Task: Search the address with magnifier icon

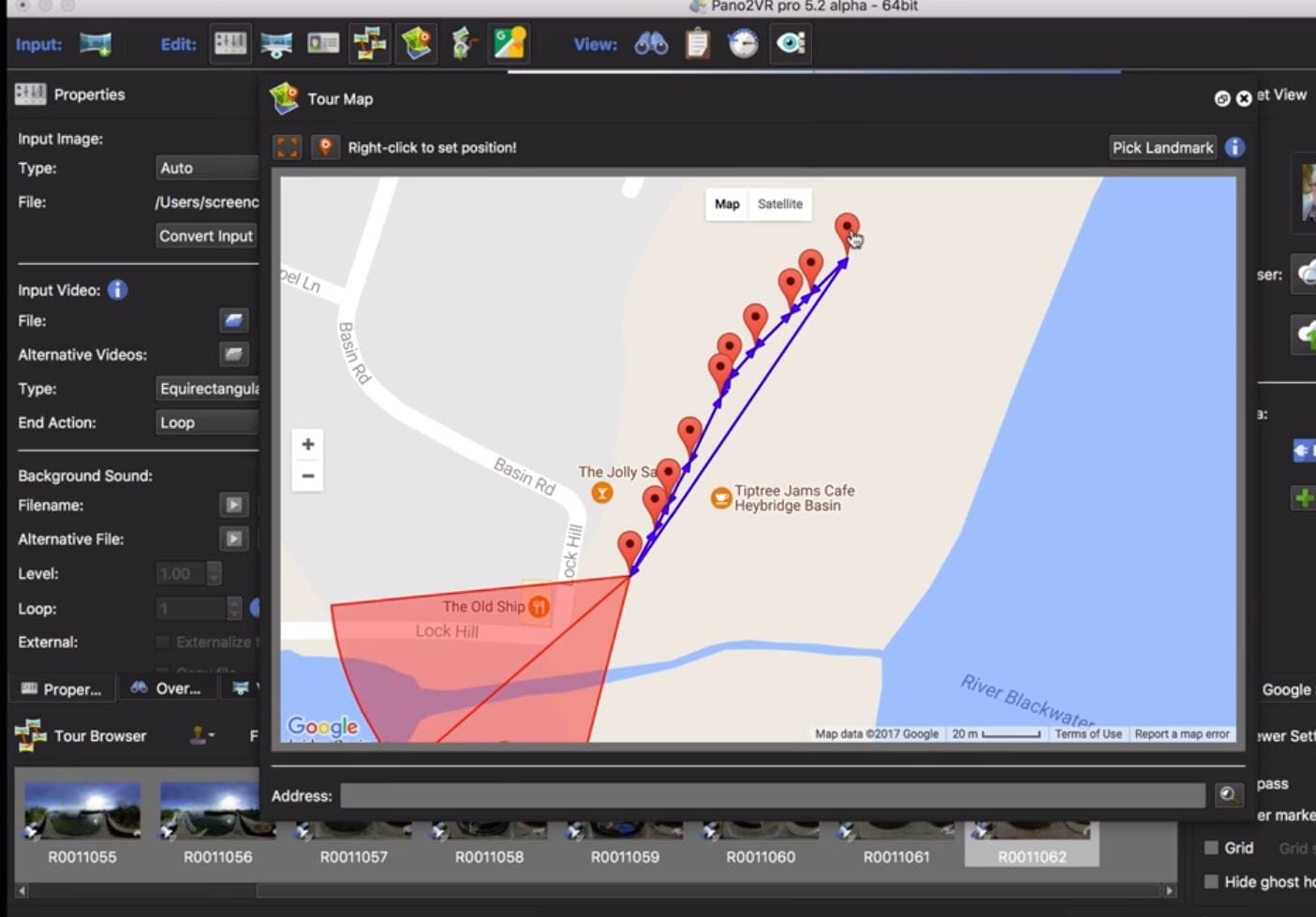Action: click(1227, 795)
